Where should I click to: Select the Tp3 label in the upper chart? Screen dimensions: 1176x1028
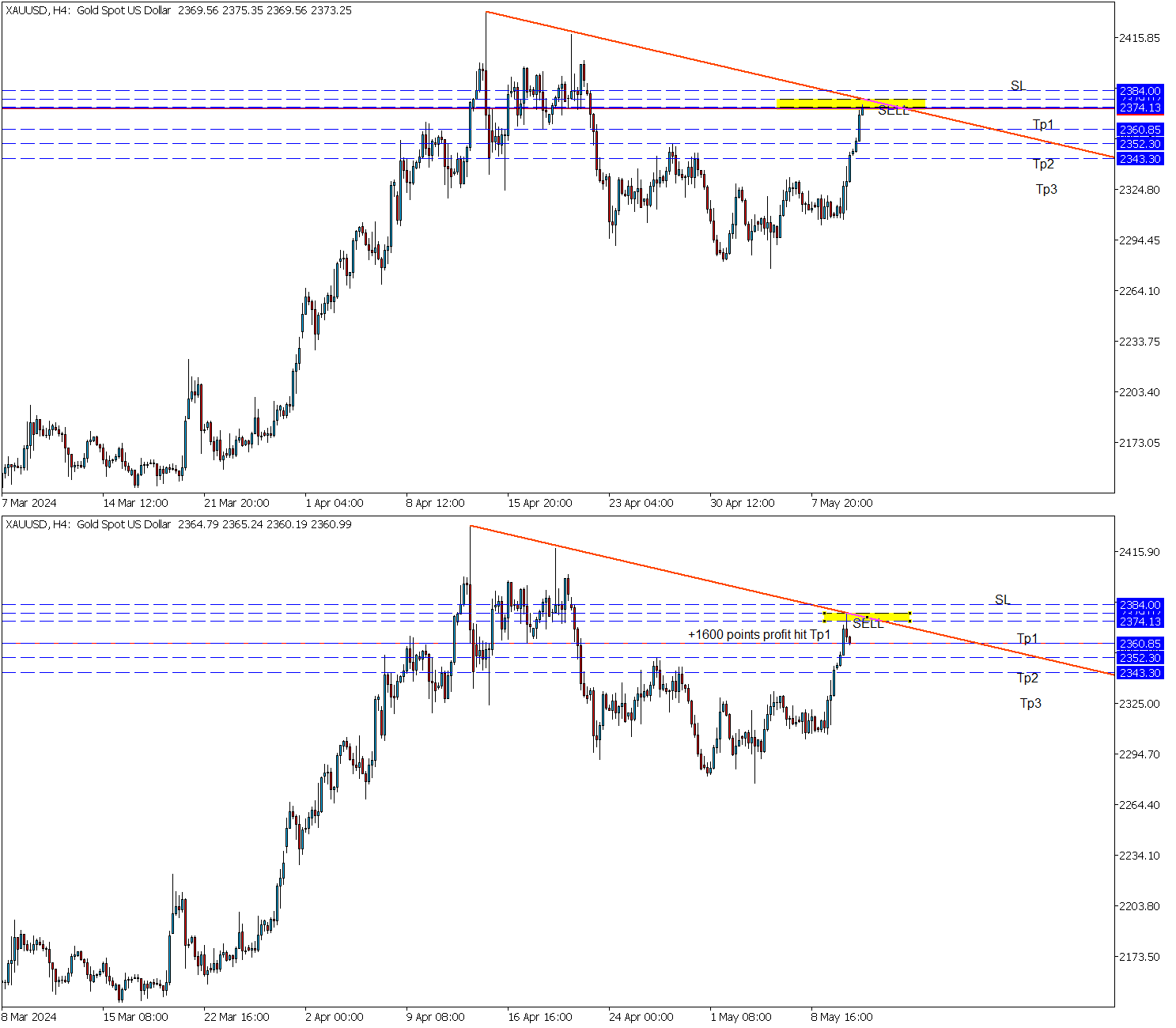[1046, 189]
